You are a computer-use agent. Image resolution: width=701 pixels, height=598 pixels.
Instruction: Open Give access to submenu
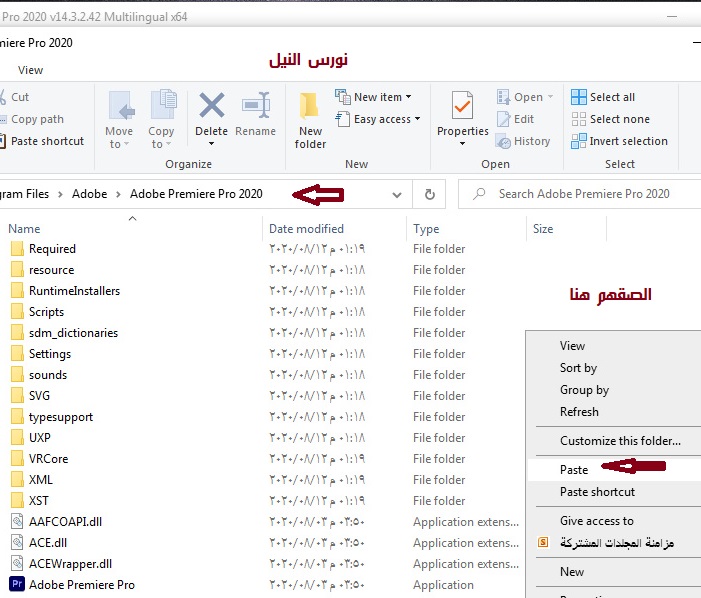pos(596,521)
